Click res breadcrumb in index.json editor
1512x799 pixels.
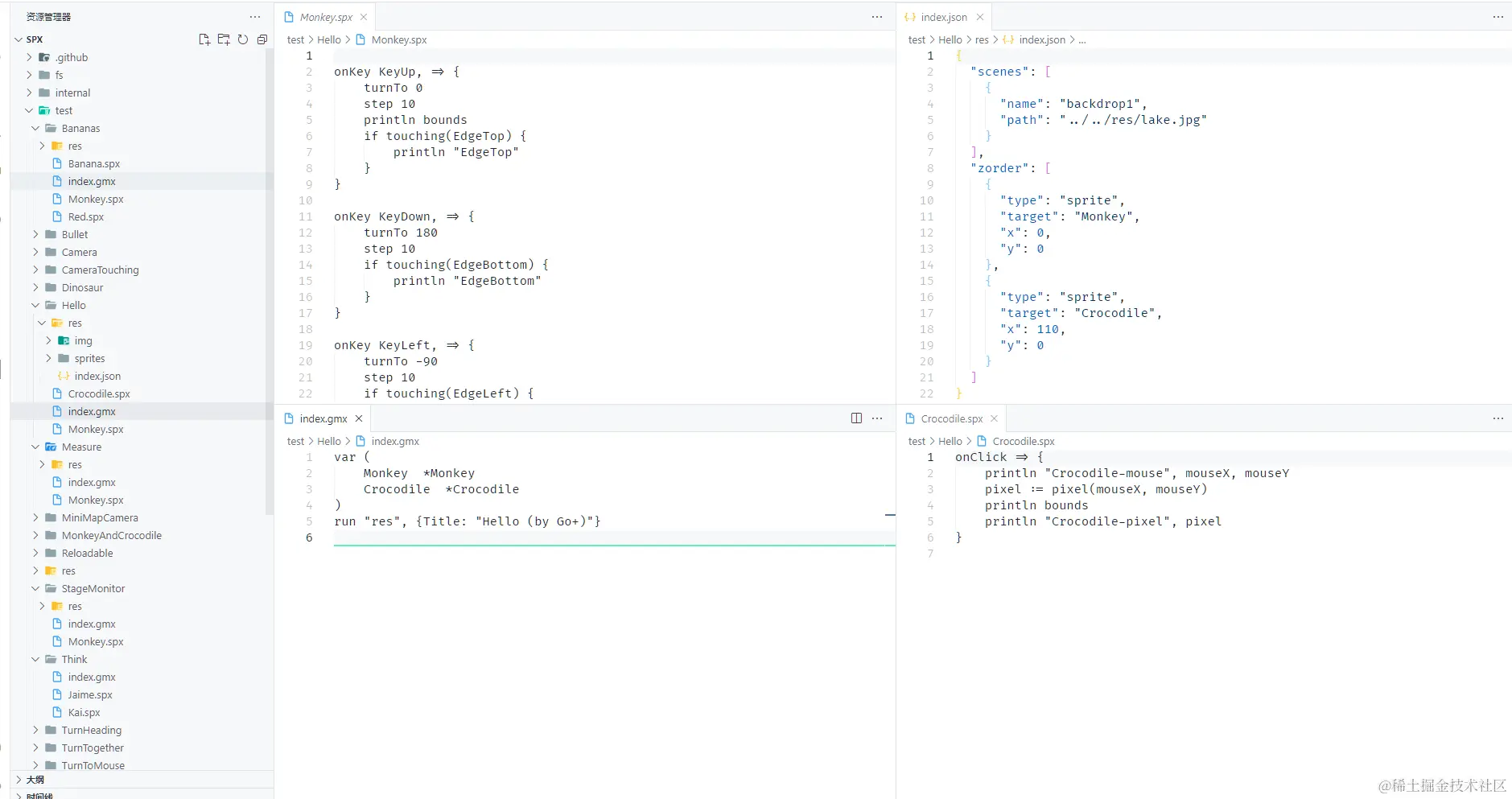[x=982, y=39]
